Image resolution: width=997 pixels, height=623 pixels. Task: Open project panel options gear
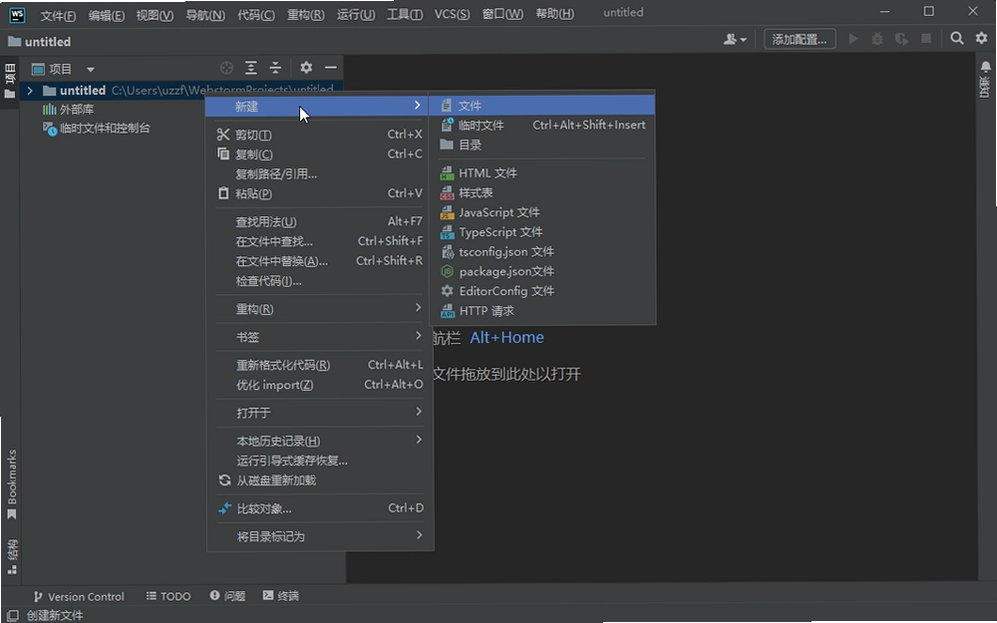(x=306, y=67)
